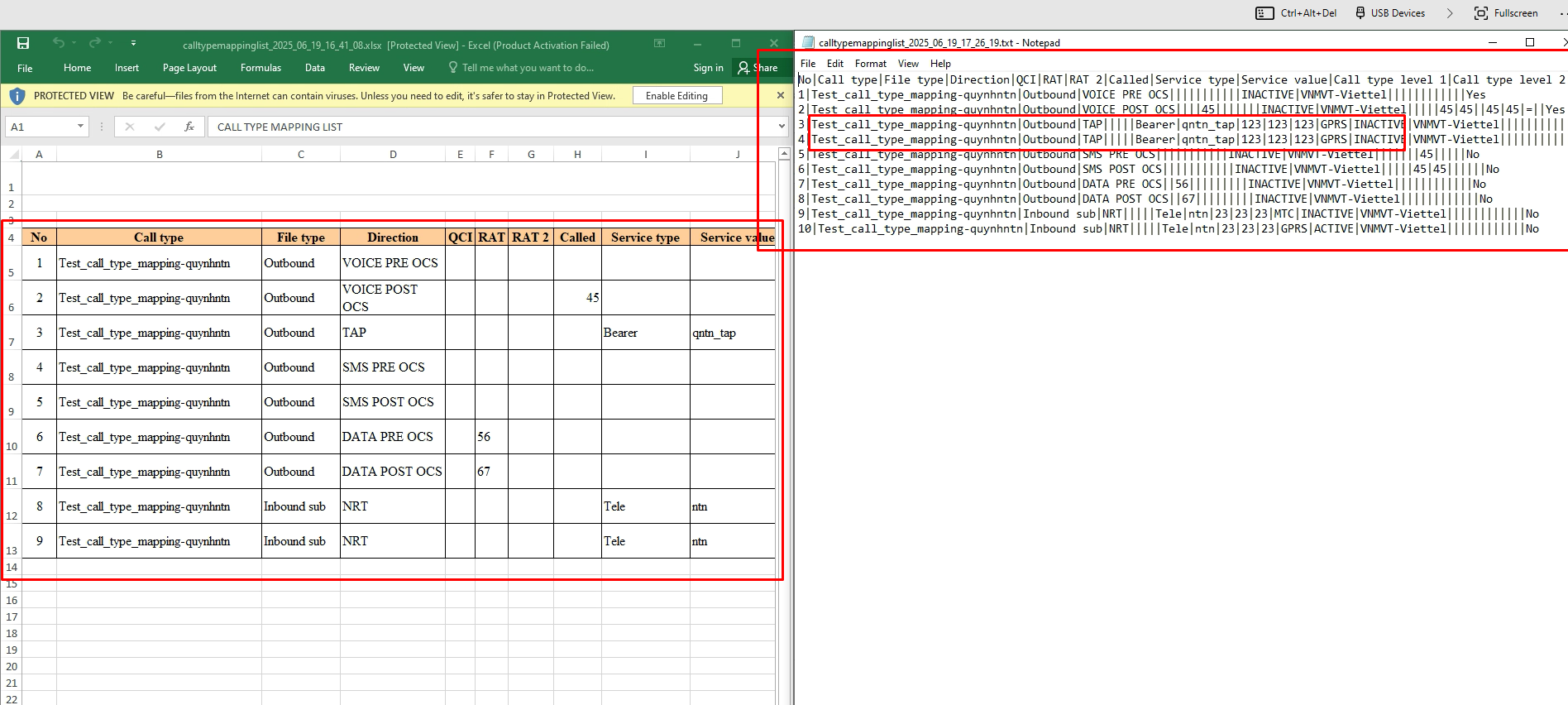The image size is (1568, 705).
Task: Click the Tell me what you want field
Action: pyautogui.click(x=527, y=68)
